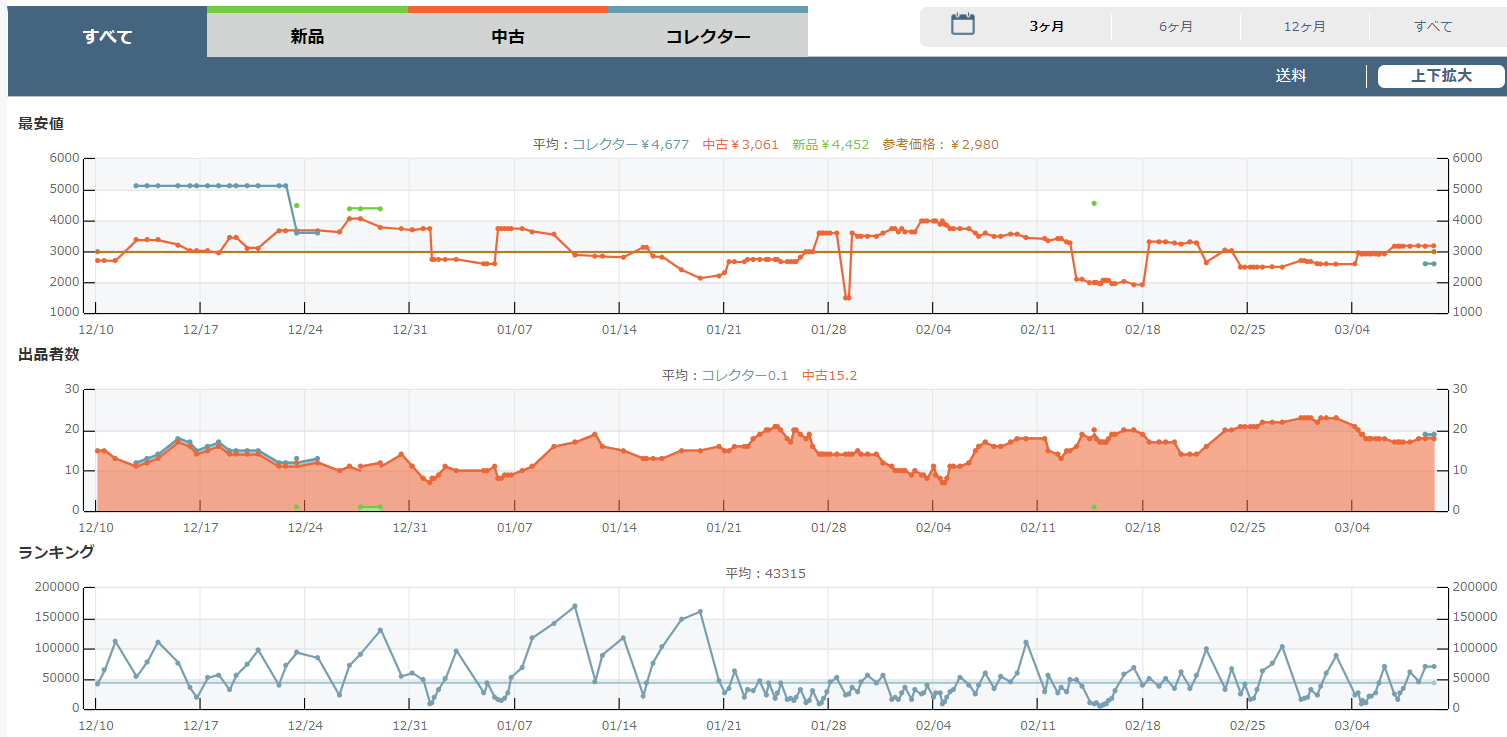Click the 参考価格 ¥2,980 label

[x=940, y=145]
